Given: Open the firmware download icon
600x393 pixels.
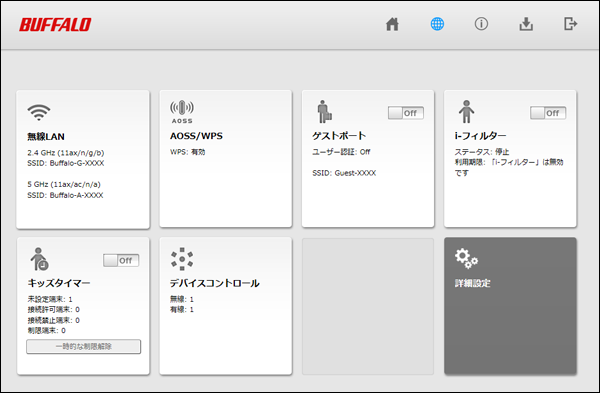Looking at the screenshot, I should [526, 24].
